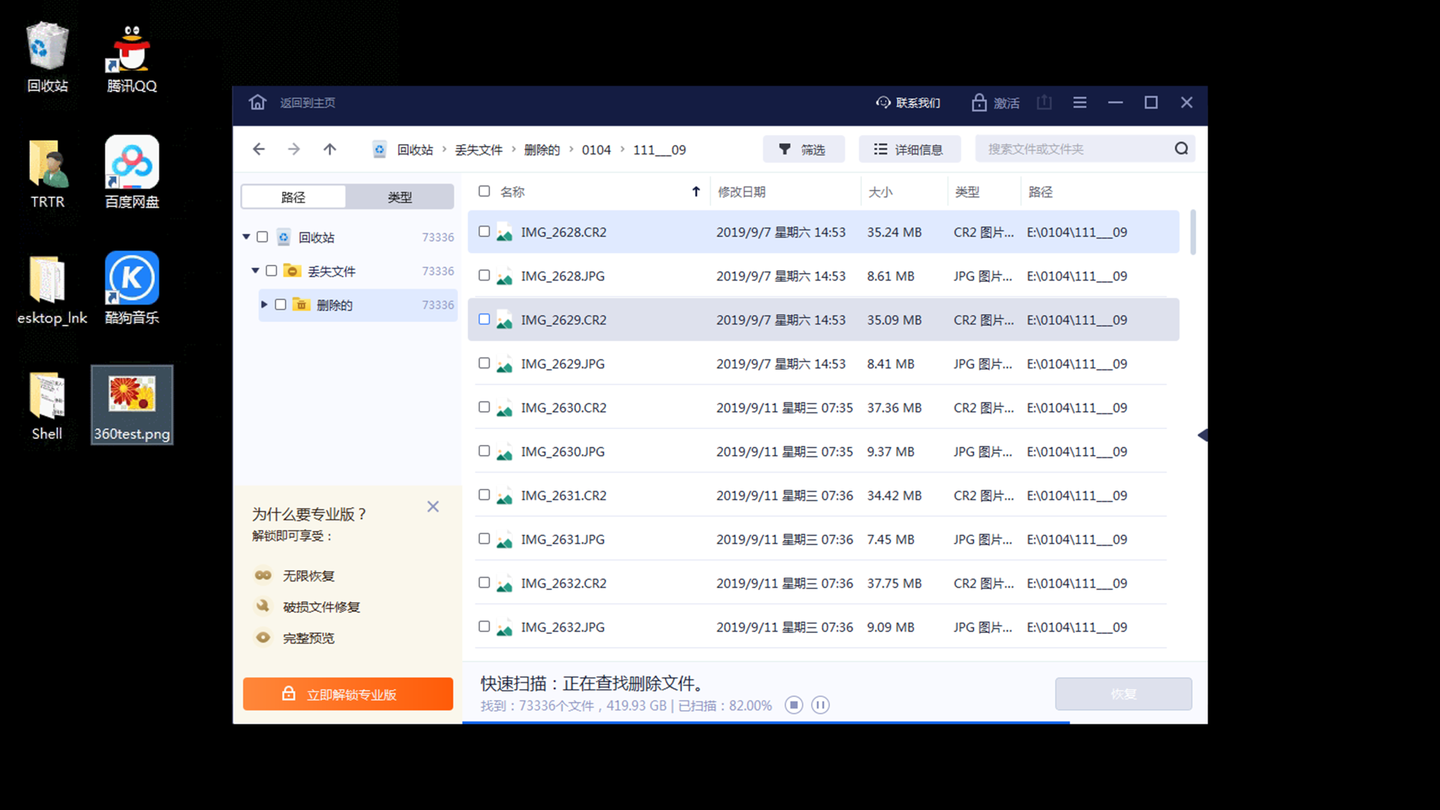Go up one folder level
Viewport: 1440px width, 810px height.
[x=330, y=149]
